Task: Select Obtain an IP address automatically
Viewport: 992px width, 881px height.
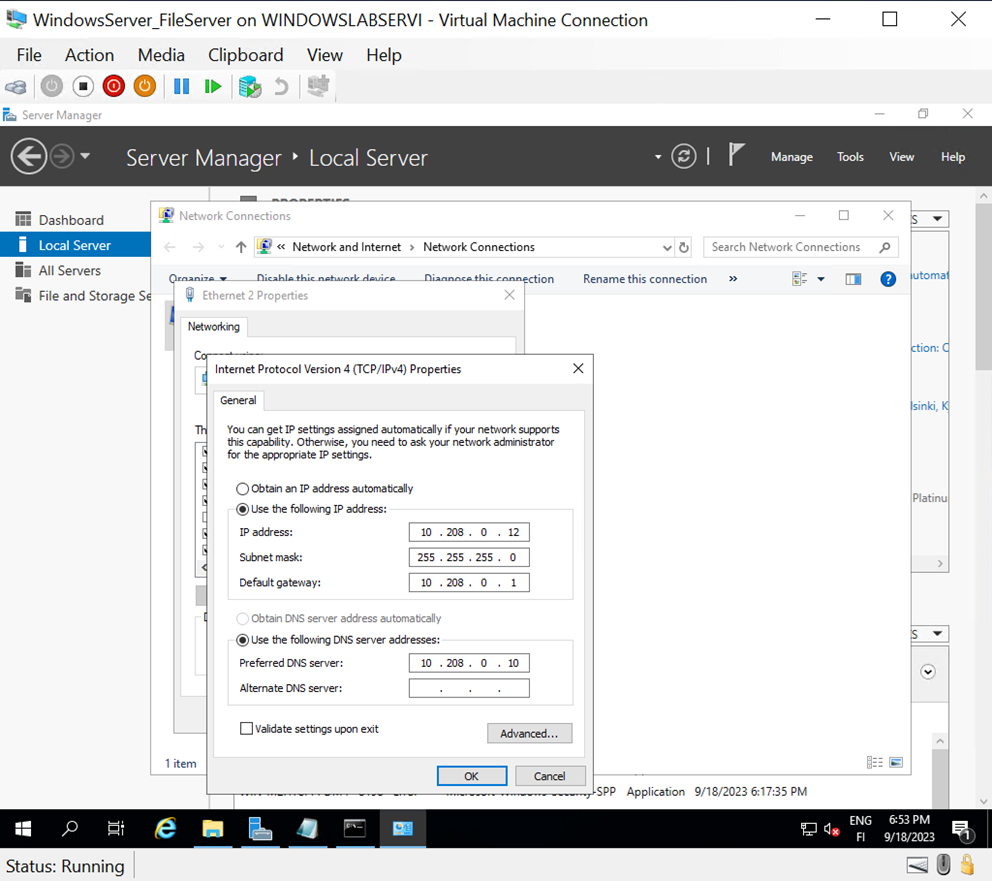Action: tap(242, 488)
